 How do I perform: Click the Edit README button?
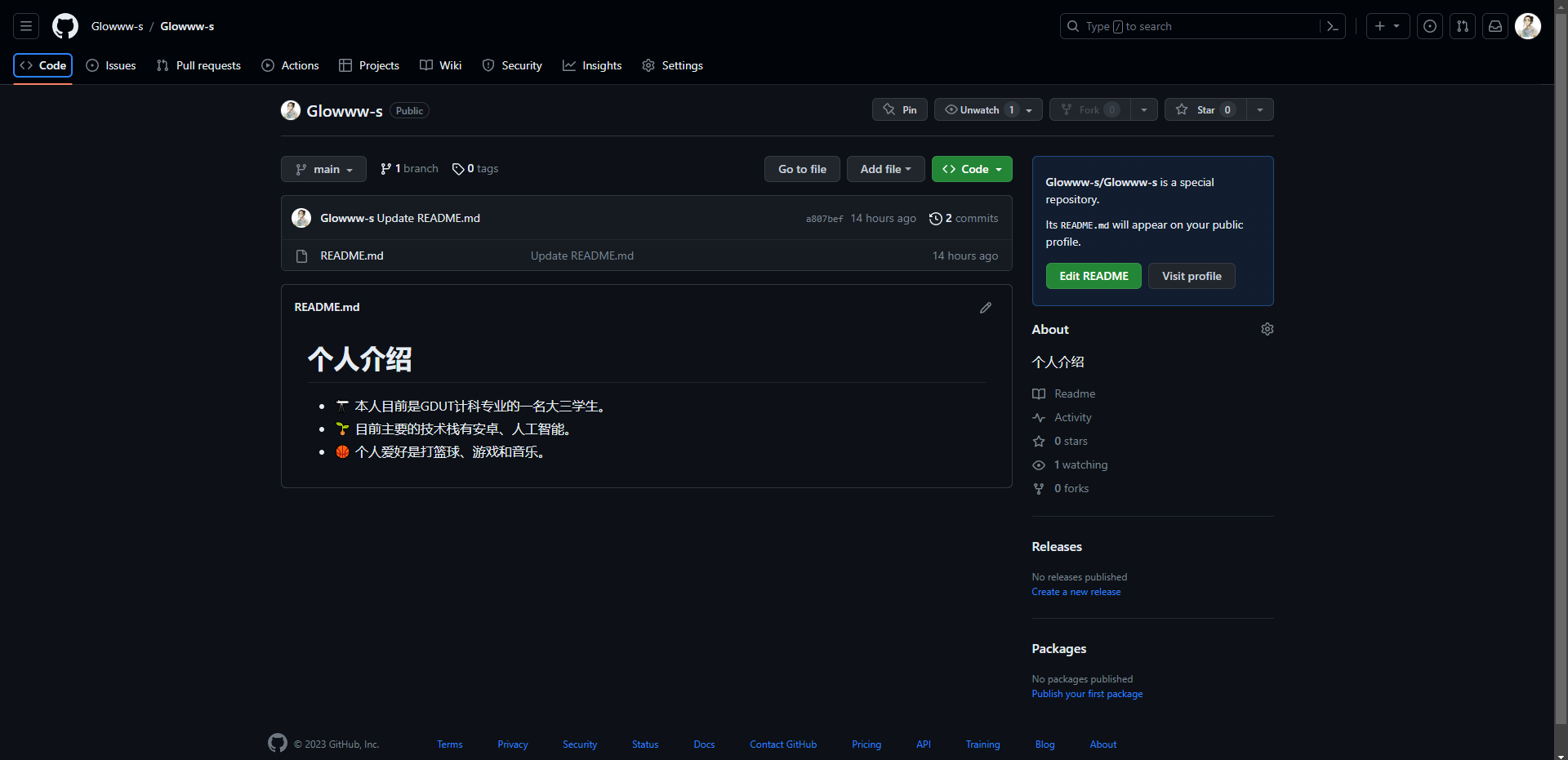(1094, 276)
